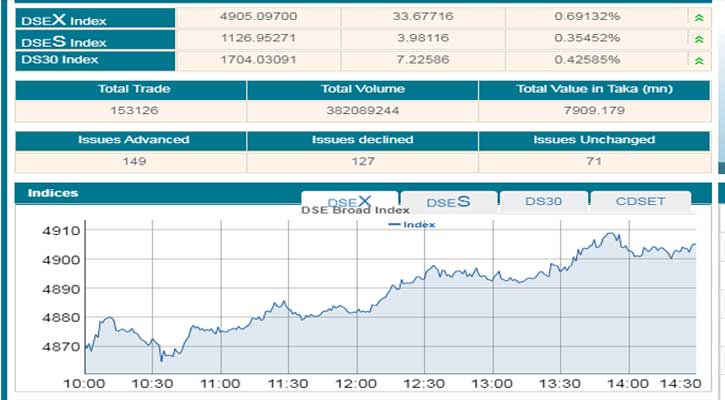Click the green up arrow in DSEX row
The height and width of the screenshot is (400, 725).
click(698, 18)
